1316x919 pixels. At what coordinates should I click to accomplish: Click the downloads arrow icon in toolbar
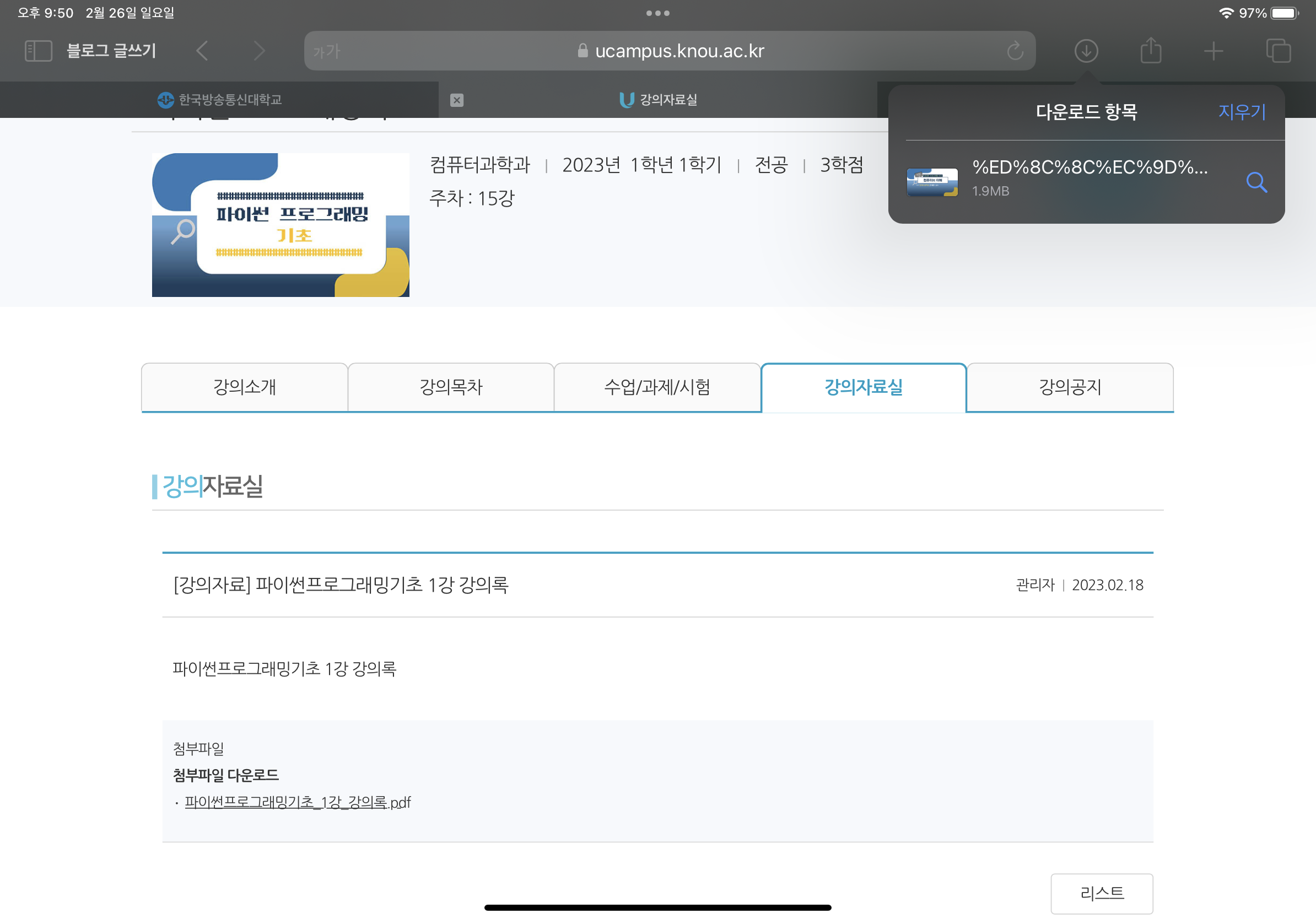tap(1086, 51)
